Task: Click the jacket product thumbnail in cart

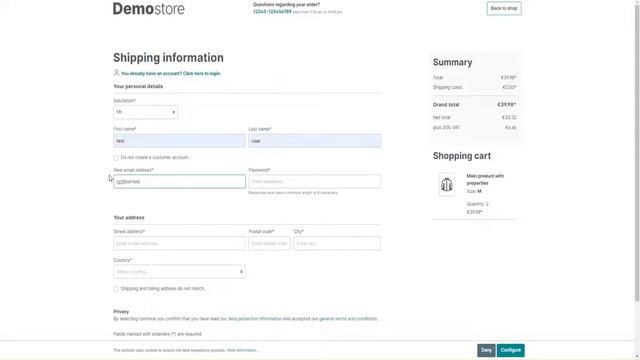Action: click(x=447, y=184)
